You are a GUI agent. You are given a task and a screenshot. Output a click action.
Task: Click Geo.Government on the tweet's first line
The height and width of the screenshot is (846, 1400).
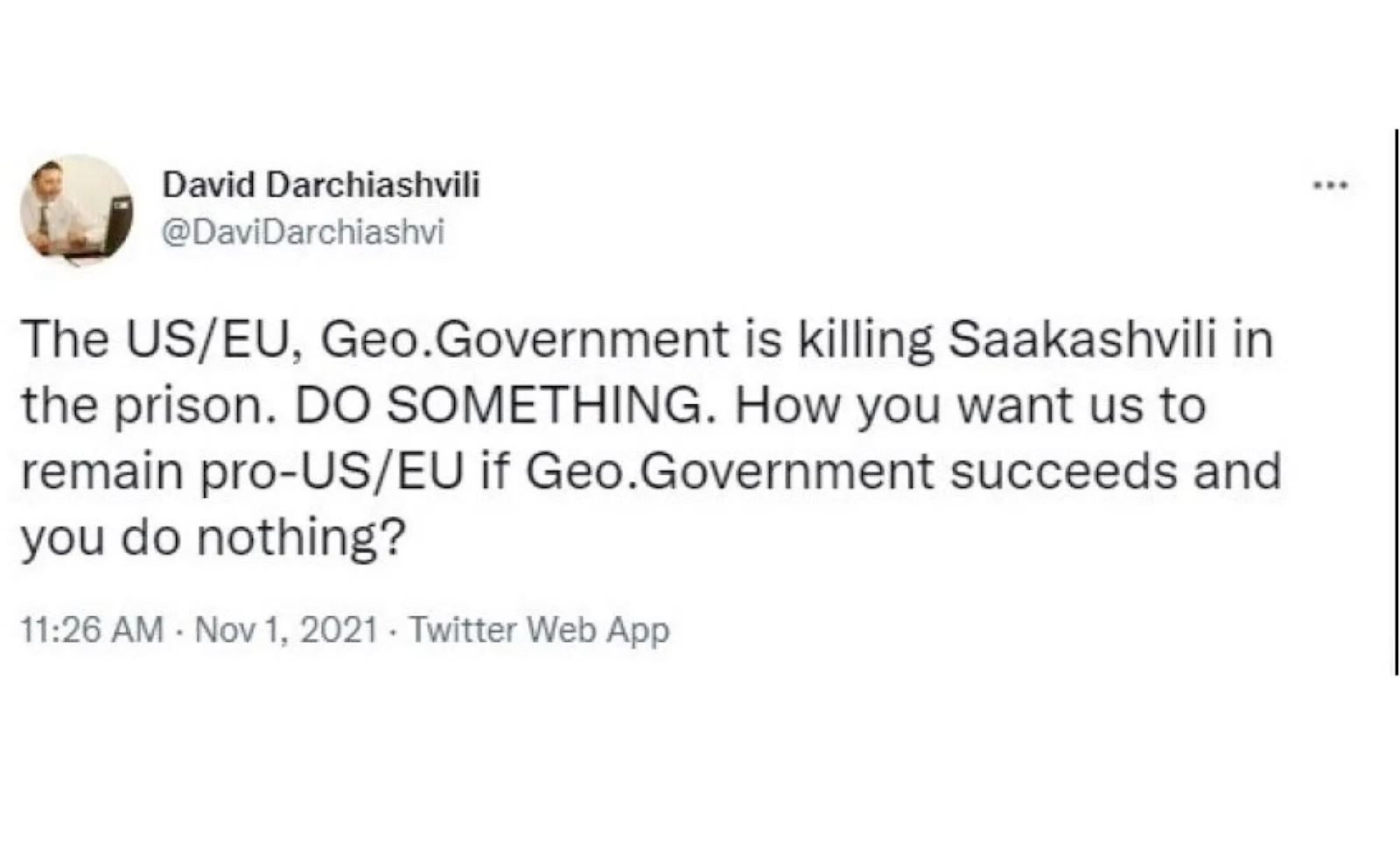tap(524, 339)
